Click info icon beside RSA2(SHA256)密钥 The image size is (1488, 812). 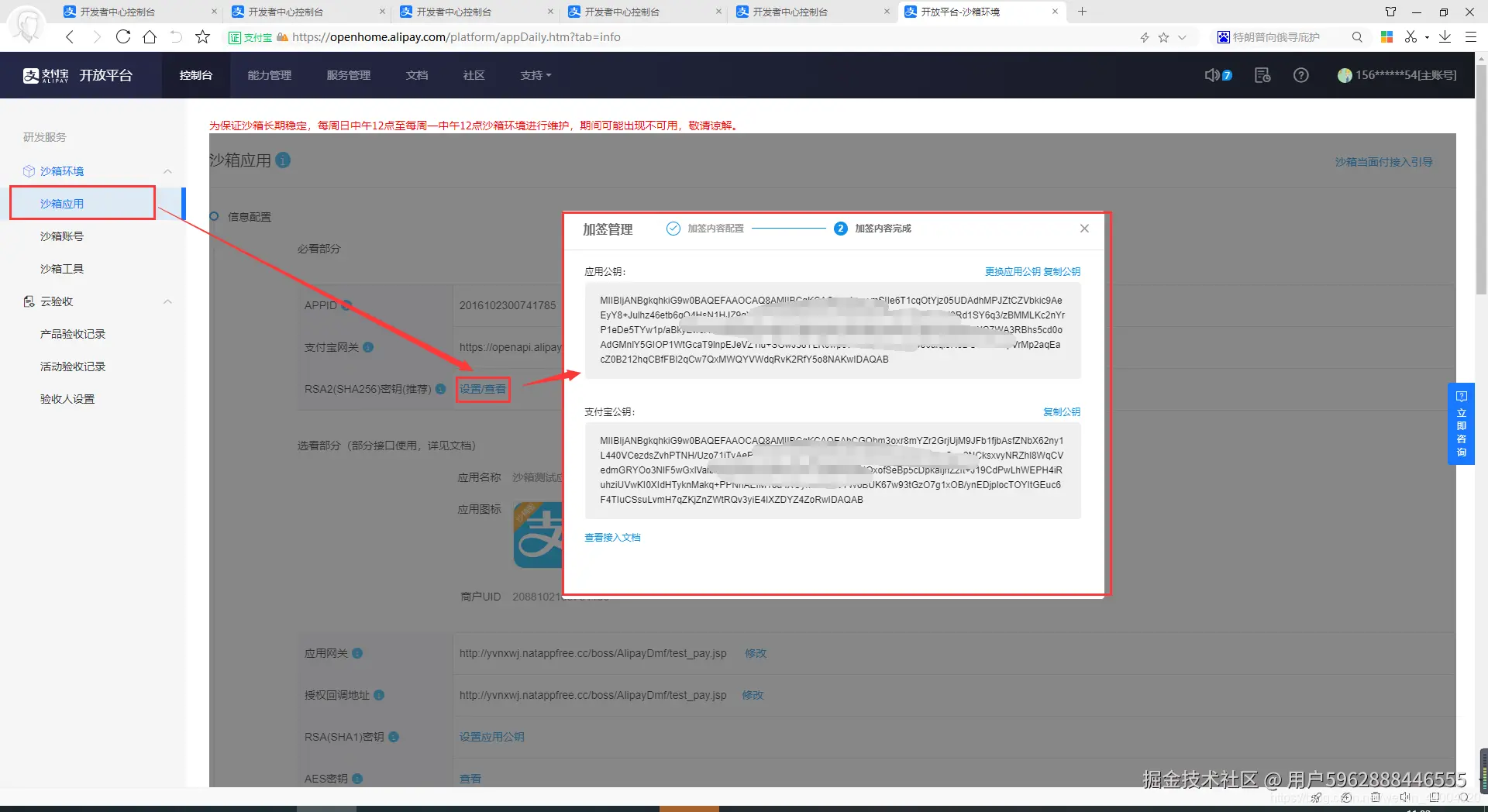pos(440,389)
